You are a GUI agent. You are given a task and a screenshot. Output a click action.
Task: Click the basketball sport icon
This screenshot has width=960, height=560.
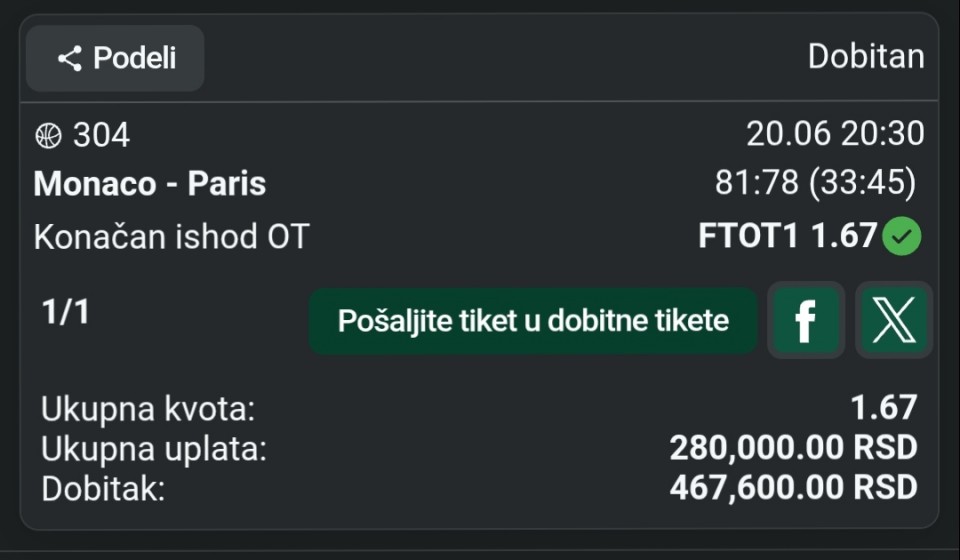[x=48, y=135]
